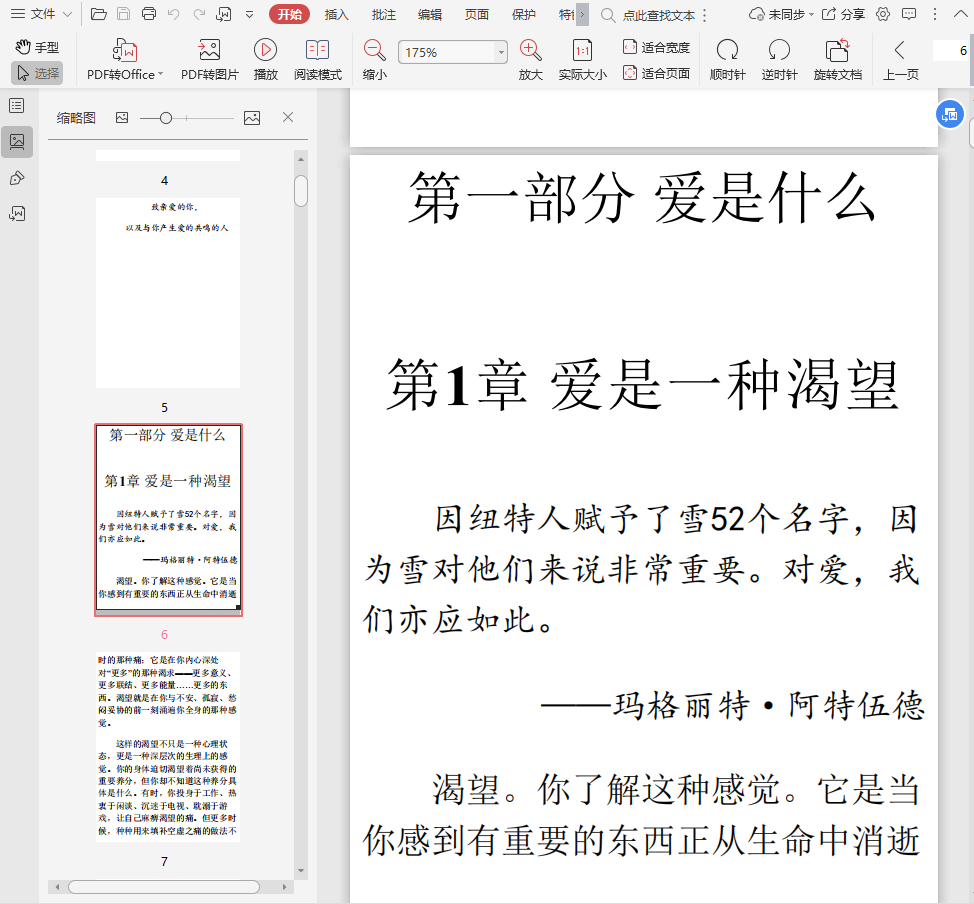Open the 175% zoom level dropdown
Image resolution: width=974 pixels, height=904 pixels.
[501, 52]
